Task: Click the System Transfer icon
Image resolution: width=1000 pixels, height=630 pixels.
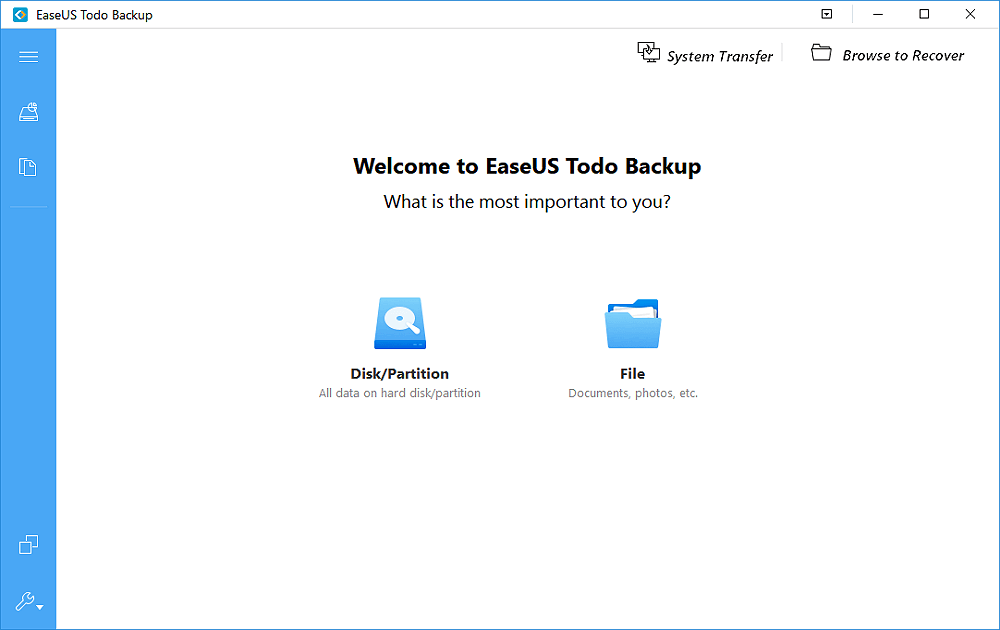Action: (648, 52)
